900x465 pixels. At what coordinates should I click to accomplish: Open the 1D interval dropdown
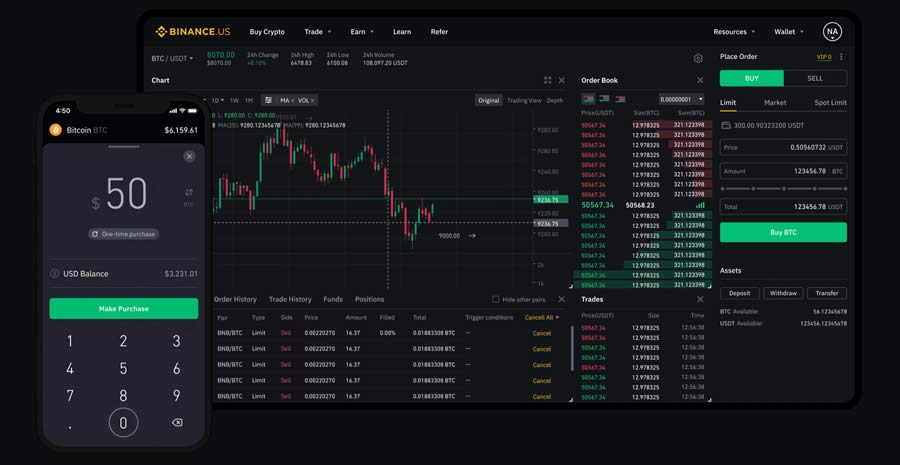click(218, 100)
